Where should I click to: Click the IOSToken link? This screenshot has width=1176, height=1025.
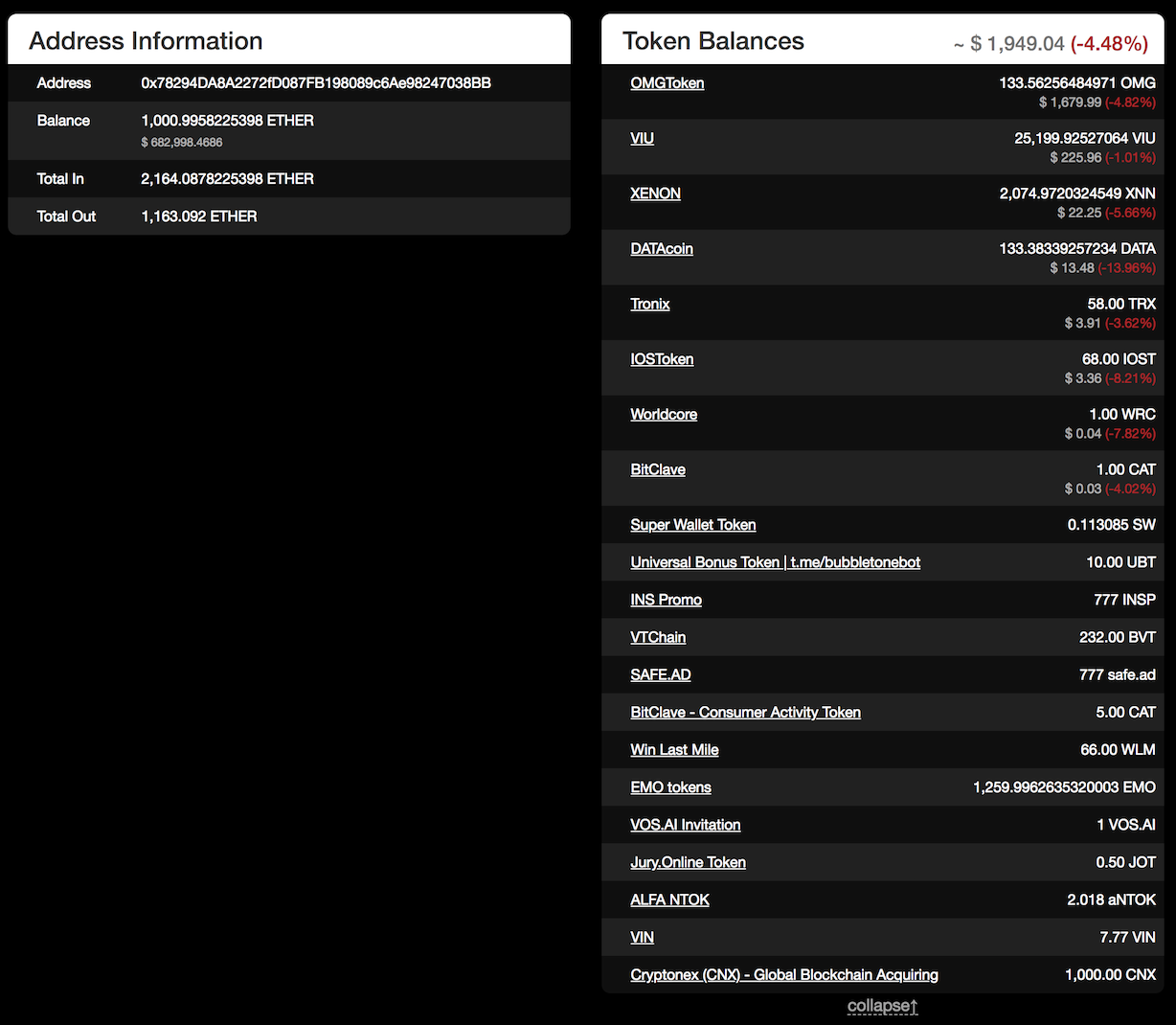661,359
